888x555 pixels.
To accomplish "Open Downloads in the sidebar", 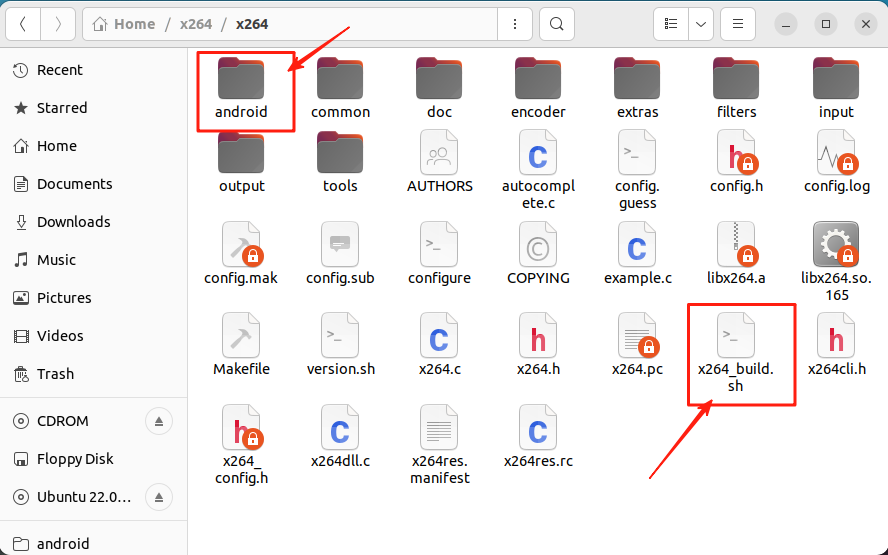I will pos(93,221).
